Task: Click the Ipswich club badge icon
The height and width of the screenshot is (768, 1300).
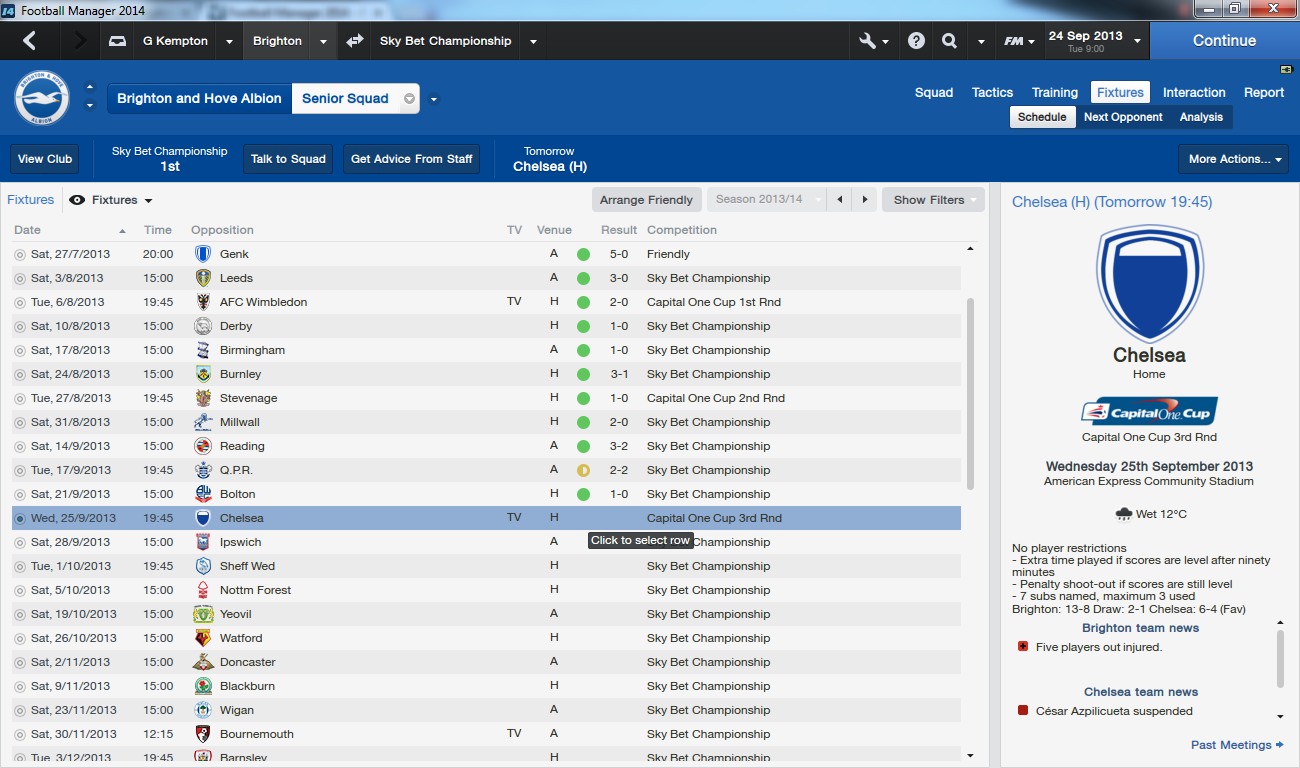Action: coord(203,542)
